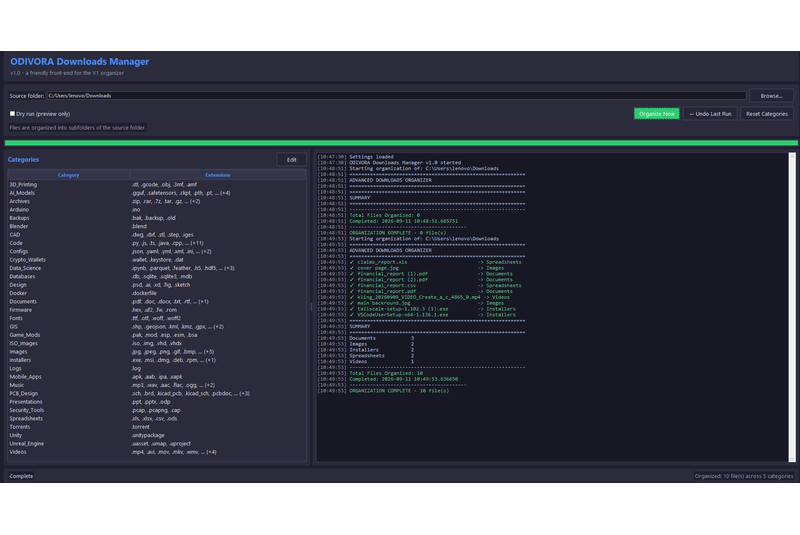Select the Mobile_Apps category row
The height and width of the screenshot is (535, 800).
[x=157, y=377]
